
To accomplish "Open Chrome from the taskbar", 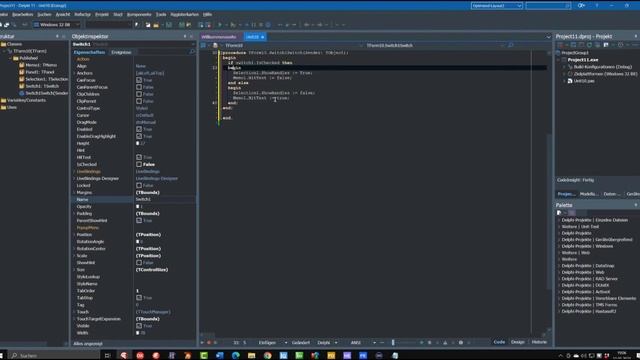I will point(267,356).
